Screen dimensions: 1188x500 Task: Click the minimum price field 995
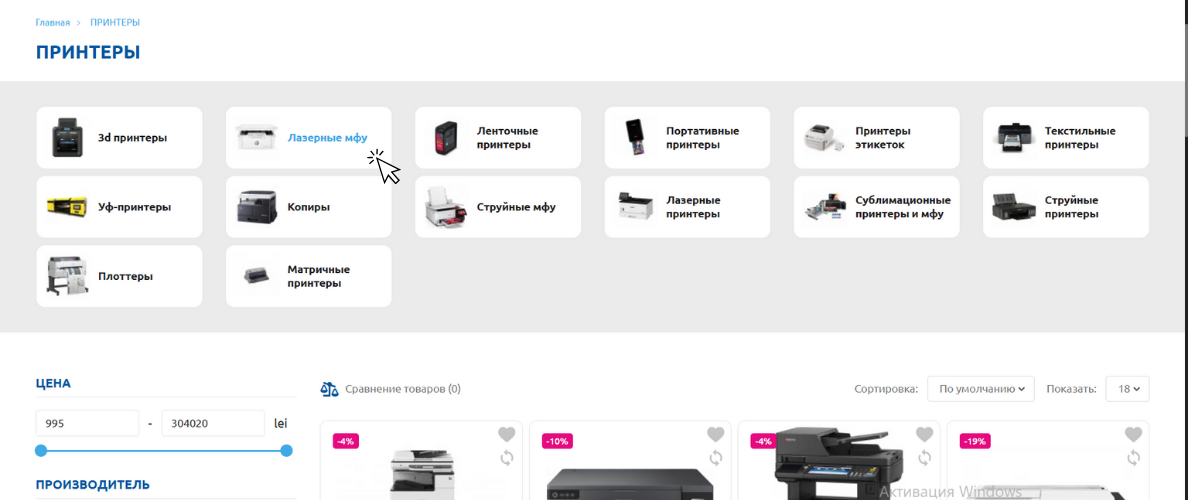pos(87,423)
